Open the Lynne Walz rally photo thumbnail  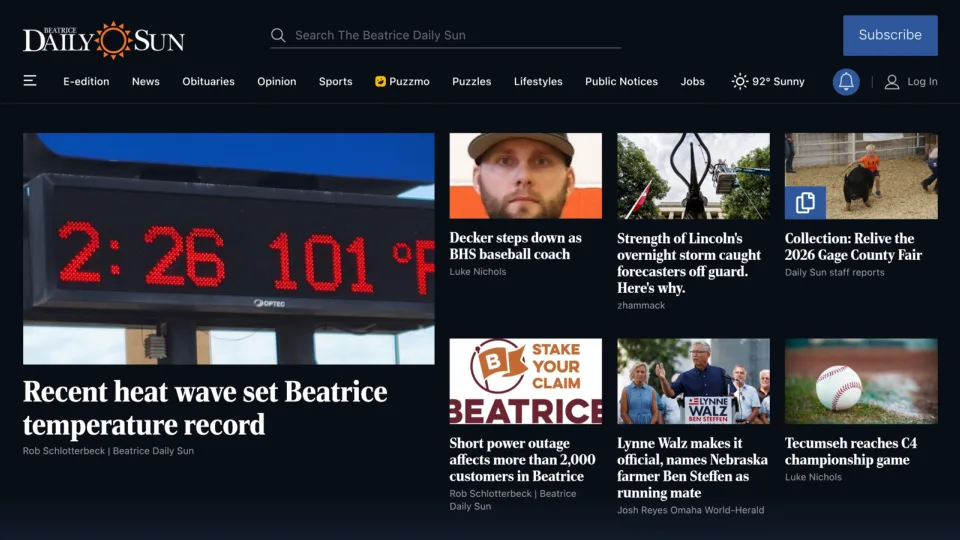693,381
